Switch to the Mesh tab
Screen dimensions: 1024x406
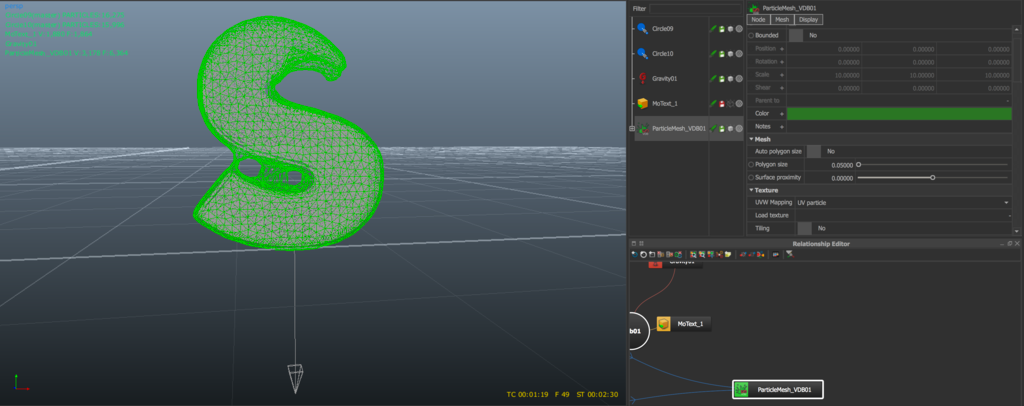(x=782, y=20)
